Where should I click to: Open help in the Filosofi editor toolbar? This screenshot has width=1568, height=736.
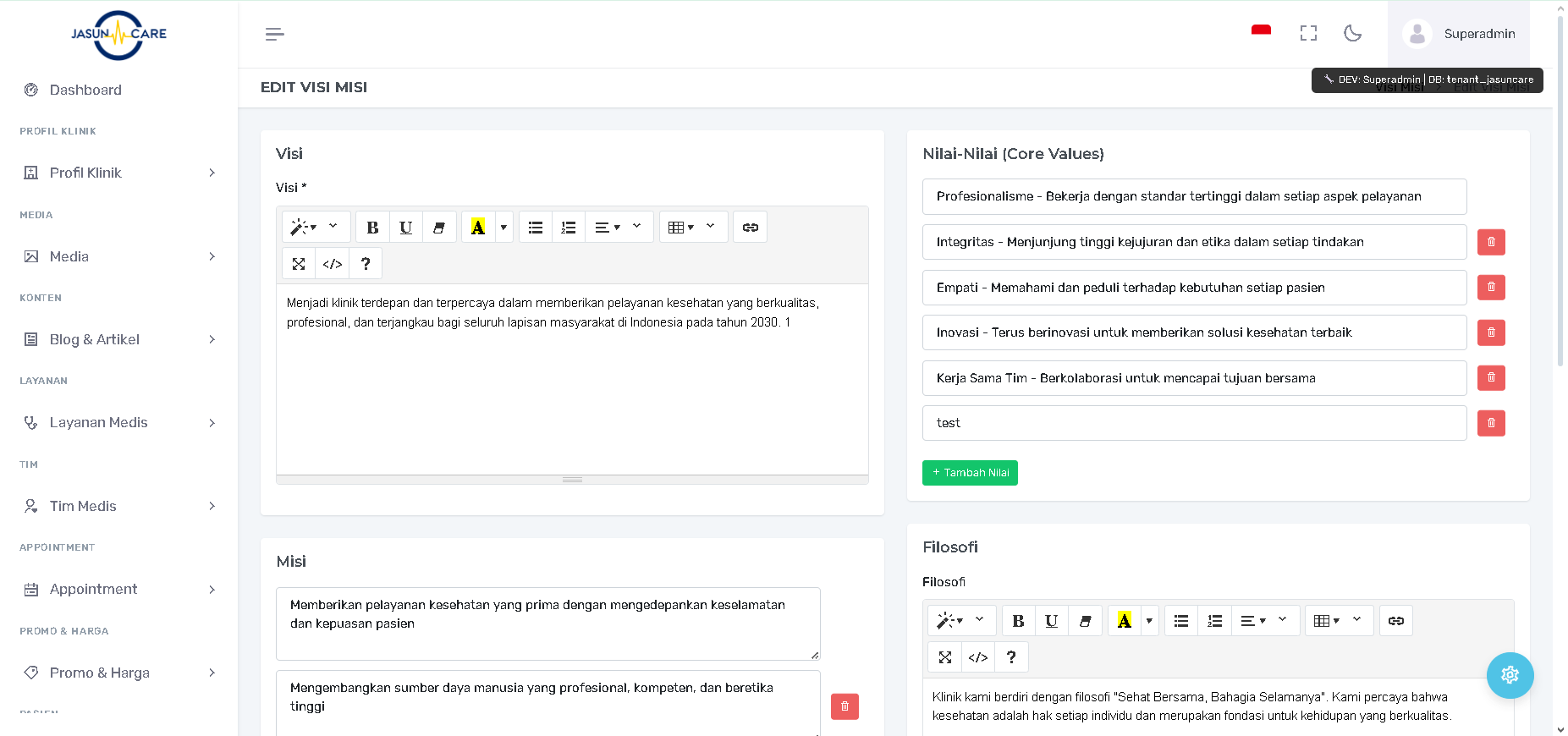(1011, 657)
